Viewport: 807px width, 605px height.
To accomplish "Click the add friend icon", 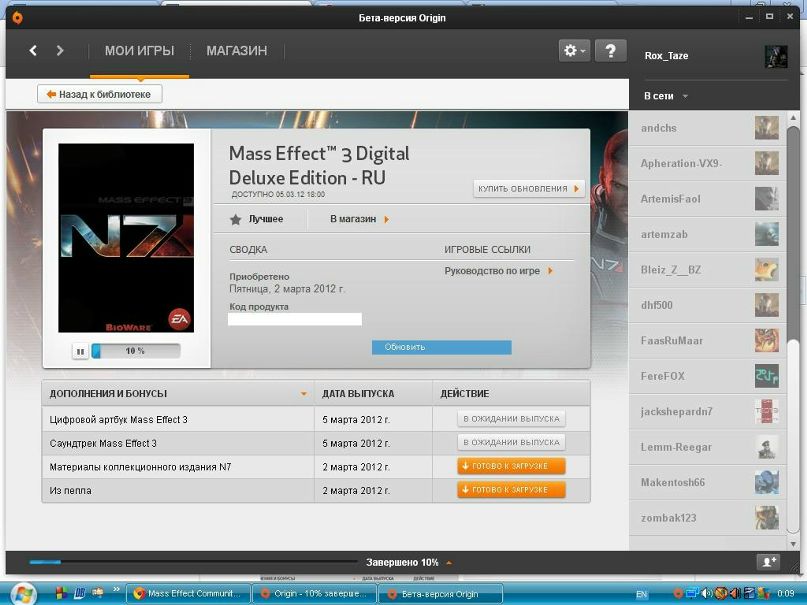I will pos(768,562).
